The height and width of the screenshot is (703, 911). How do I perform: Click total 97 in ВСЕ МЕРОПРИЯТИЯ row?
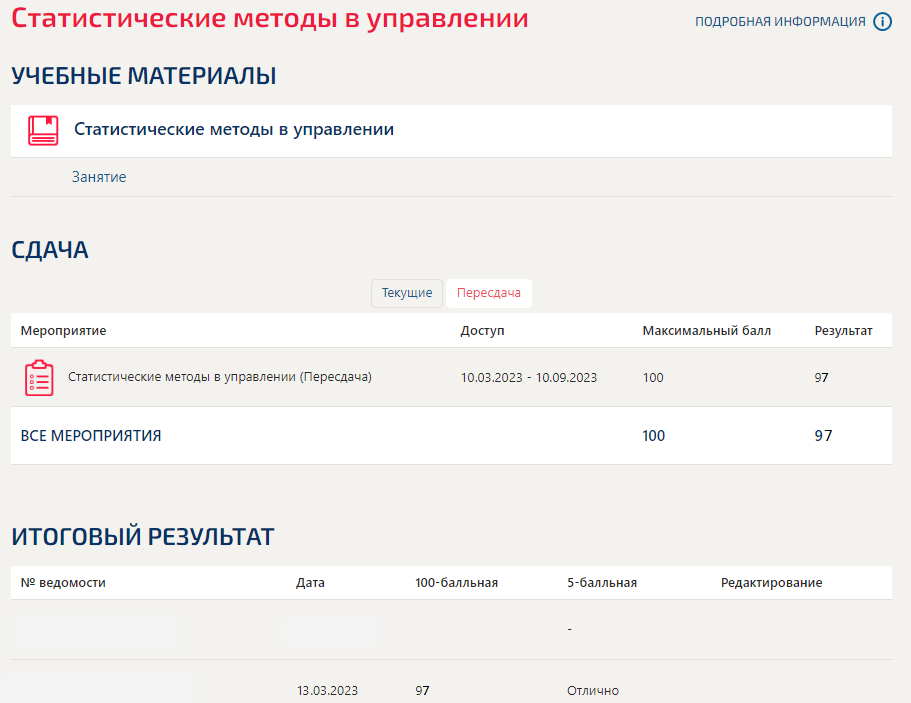(x=823, y=436)
